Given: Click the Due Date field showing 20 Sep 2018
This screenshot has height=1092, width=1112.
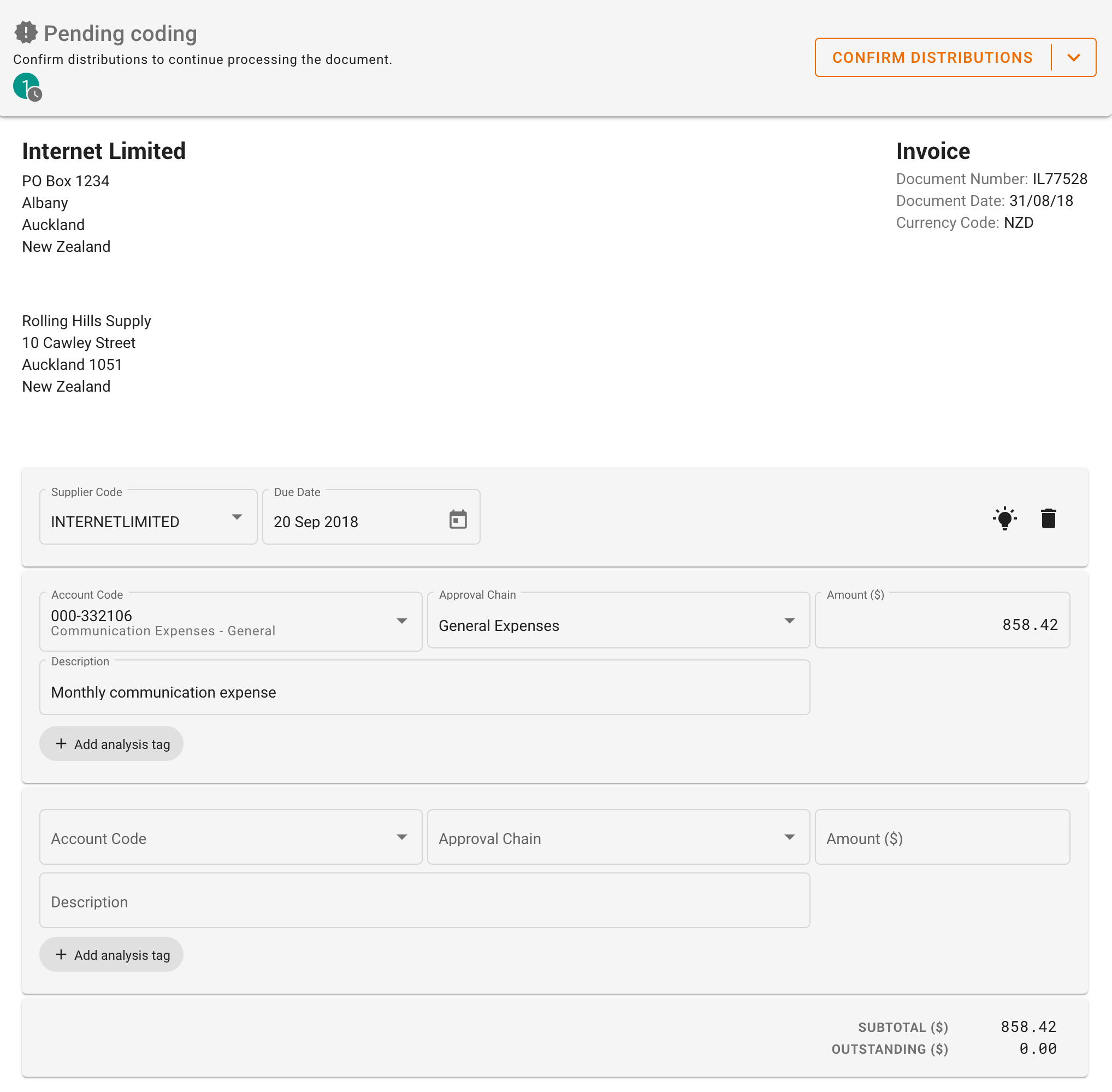Looking at the screenshot, I should tap(344, 519).
